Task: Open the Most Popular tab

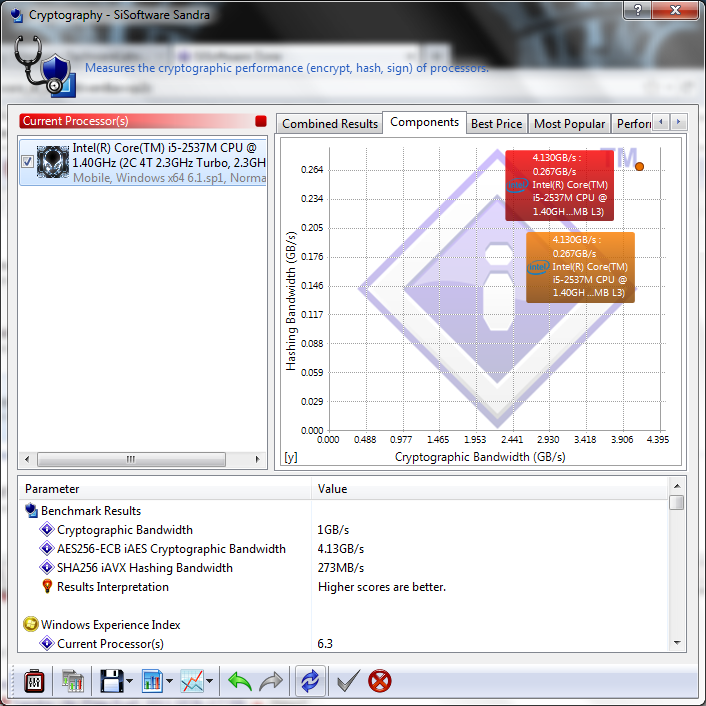Action: [569, 124]
